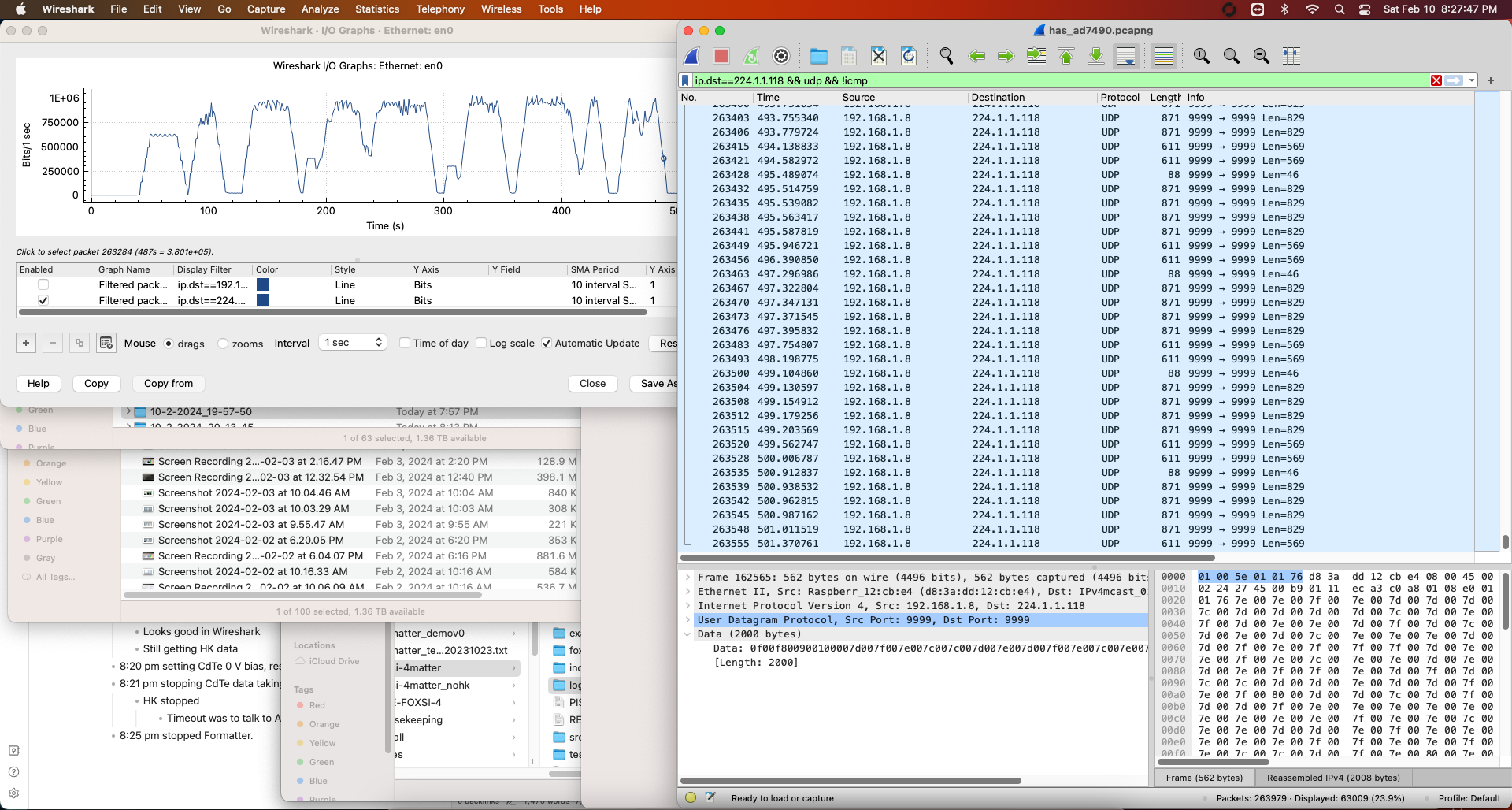Viewport: 1512px width, 810px height.
Task: Enable Log scale checkbox
Action: [481, 343]
